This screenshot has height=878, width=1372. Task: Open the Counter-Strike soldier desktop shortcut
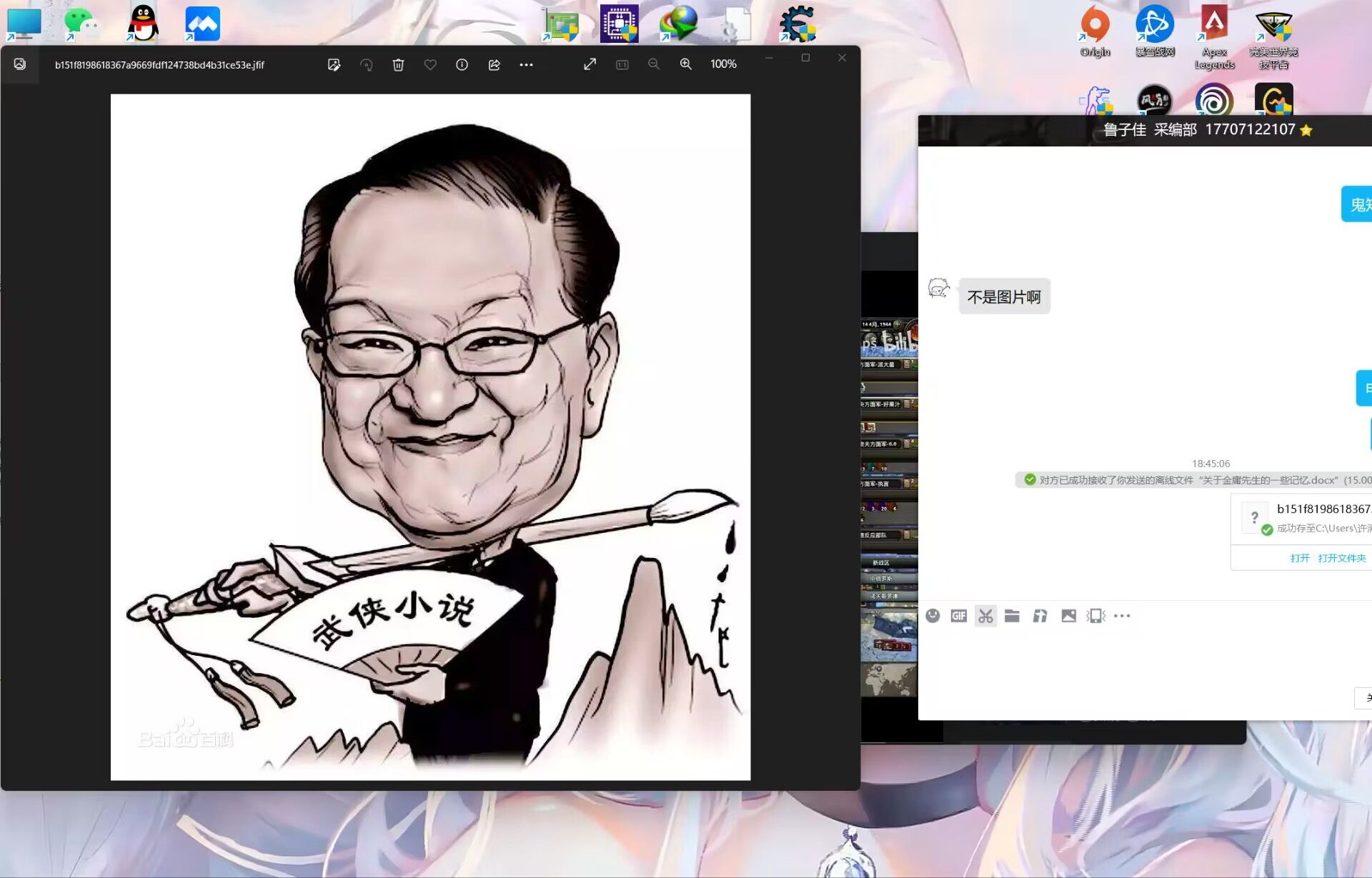click(1095, 101)
